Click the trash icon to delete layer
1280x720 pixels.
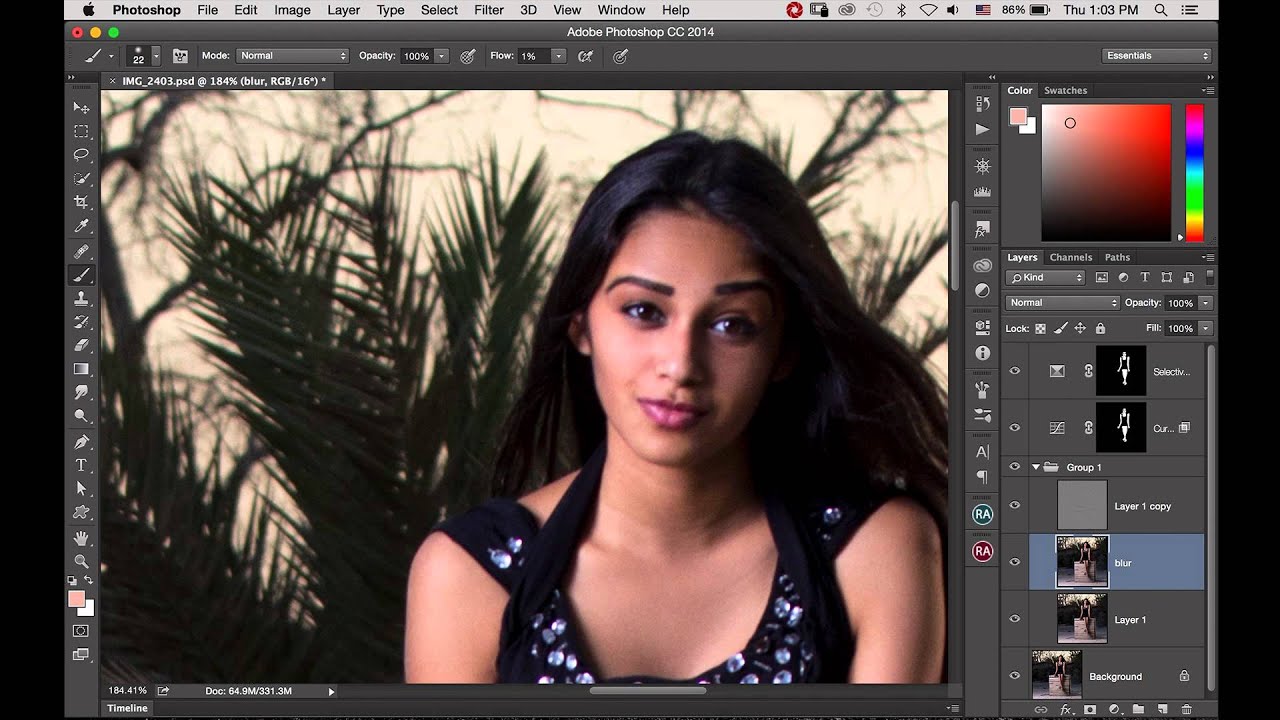point(1186,709)
